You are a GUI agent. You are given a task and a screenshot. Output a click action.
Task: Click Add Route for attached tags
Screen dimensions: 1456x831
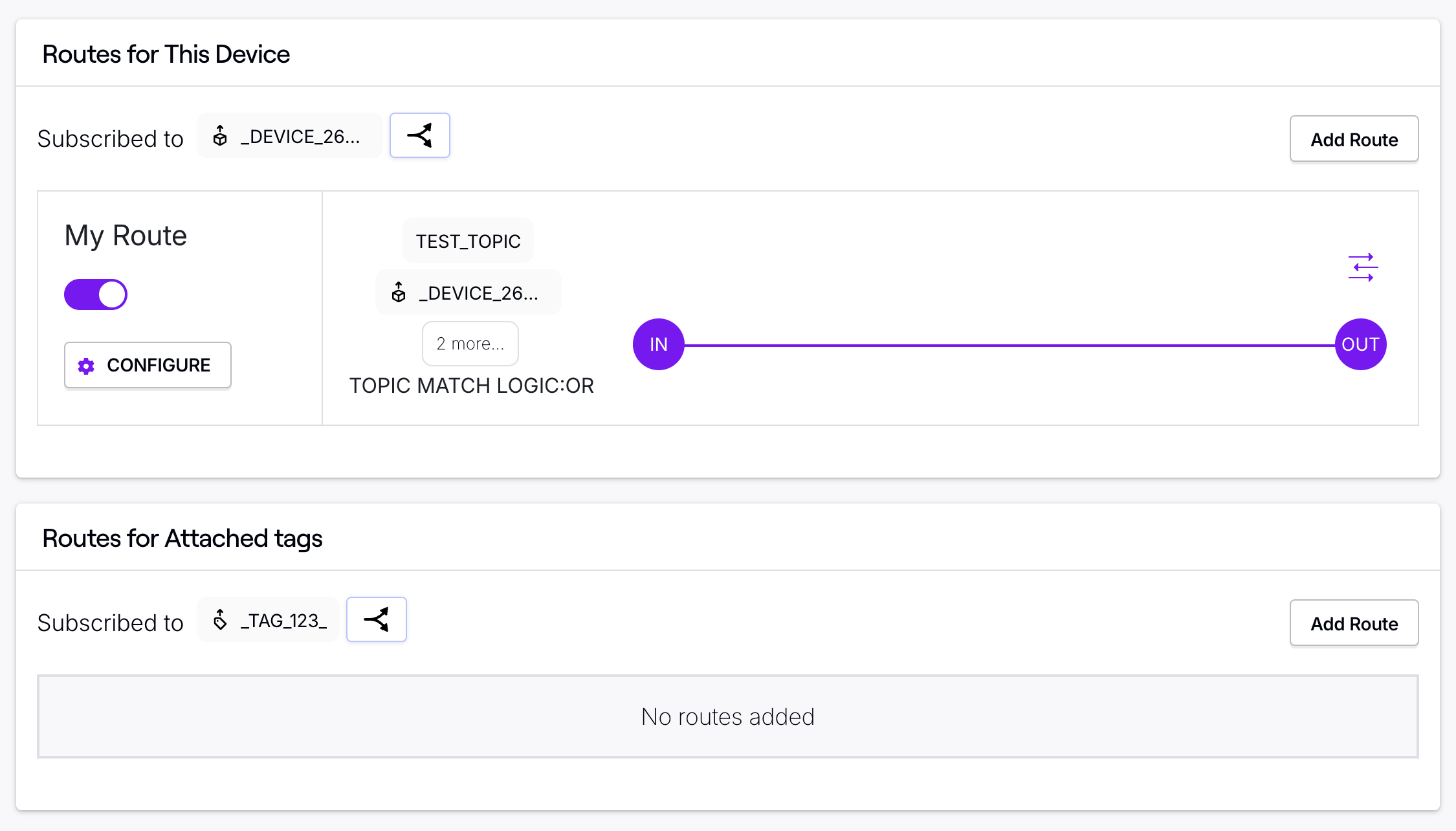pyautogui.click(x=1354, y=623)
